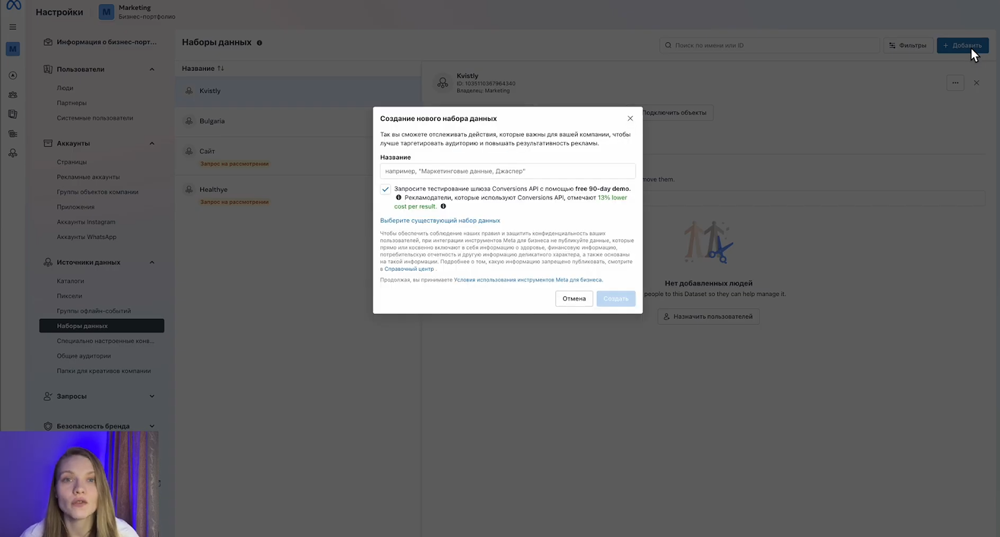Viewport: 1000px width, 537px height.
Task: Click the Название input field in dialog
Action: [507, 171]
